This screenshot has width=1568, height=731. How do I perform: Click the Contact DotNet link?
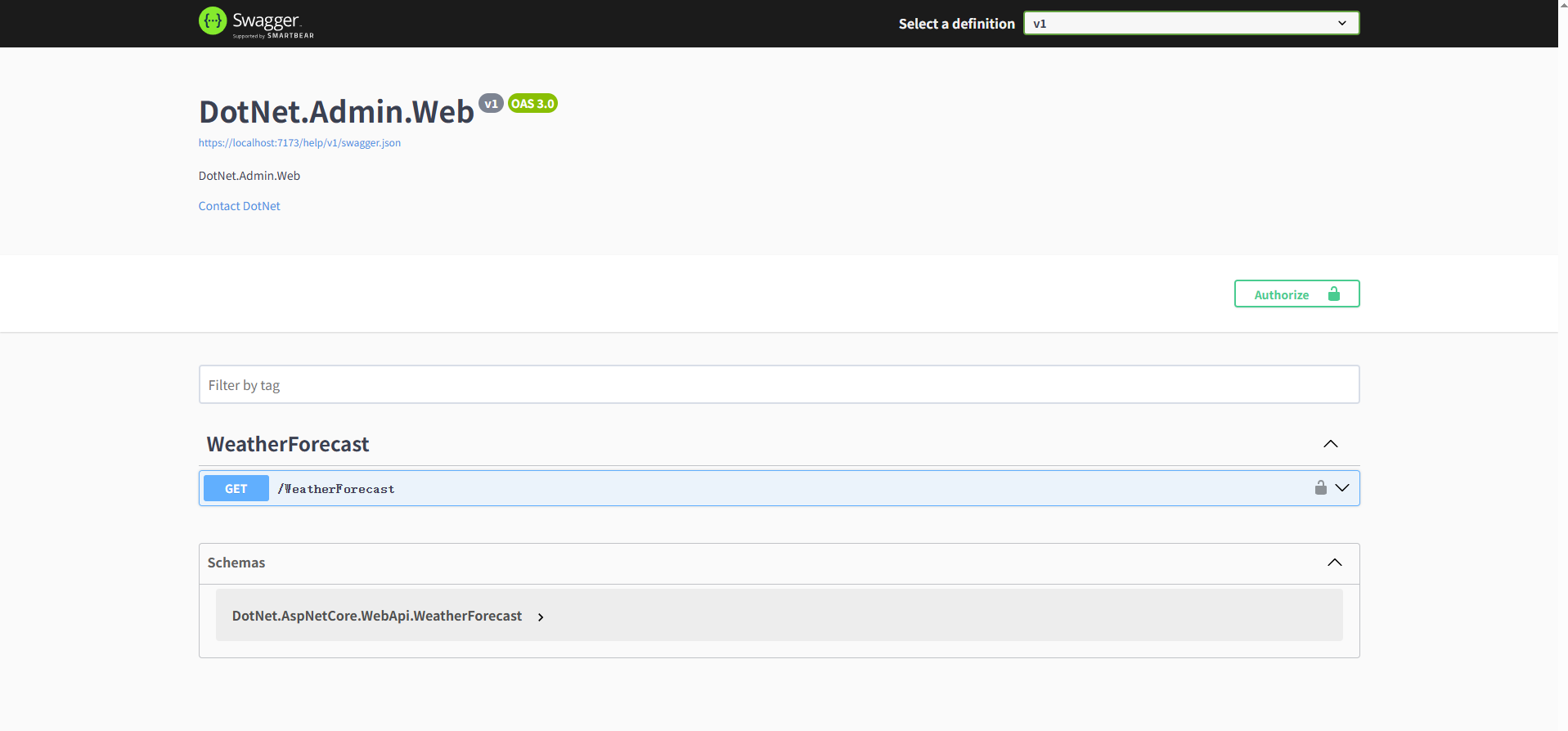pos(240,206)
